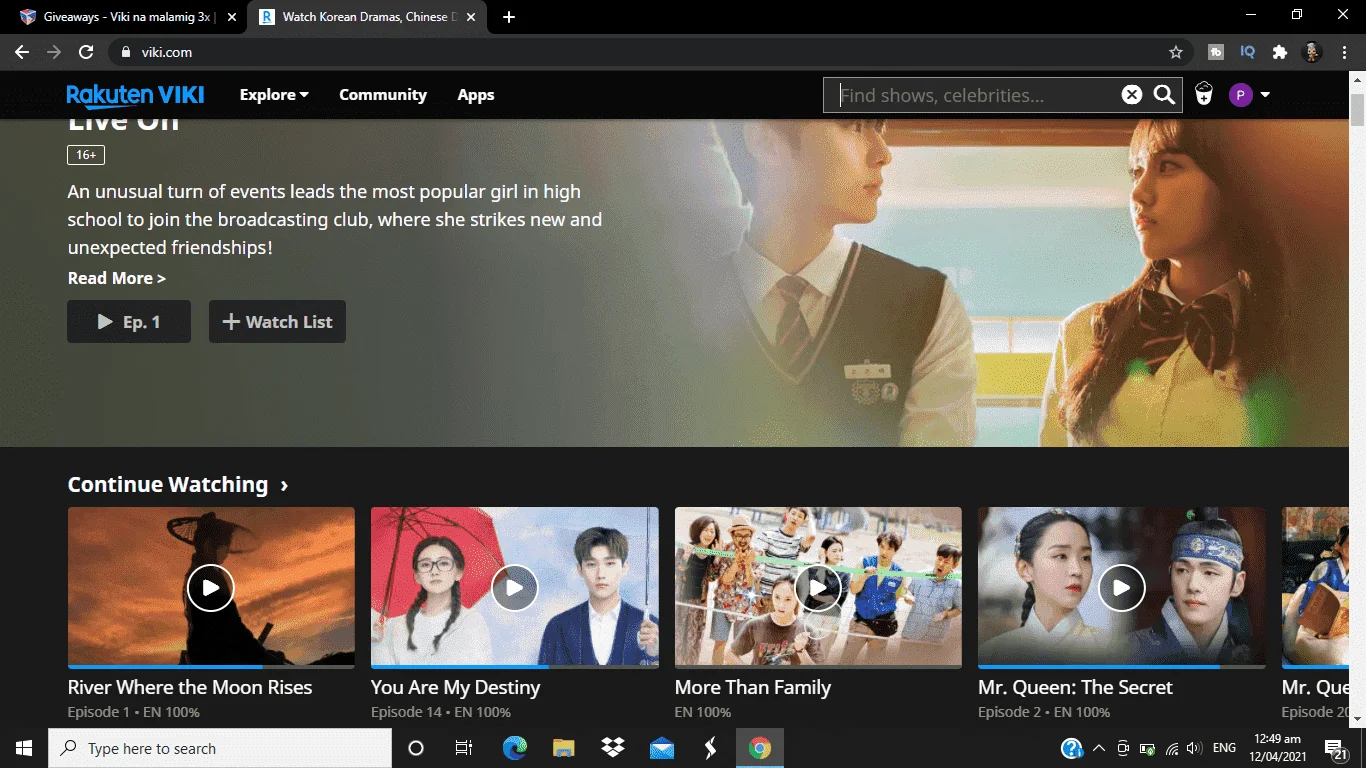The width and height of the screenshot is (1366, 768).
Task: Open the Community menu
Action: [383, 95]
